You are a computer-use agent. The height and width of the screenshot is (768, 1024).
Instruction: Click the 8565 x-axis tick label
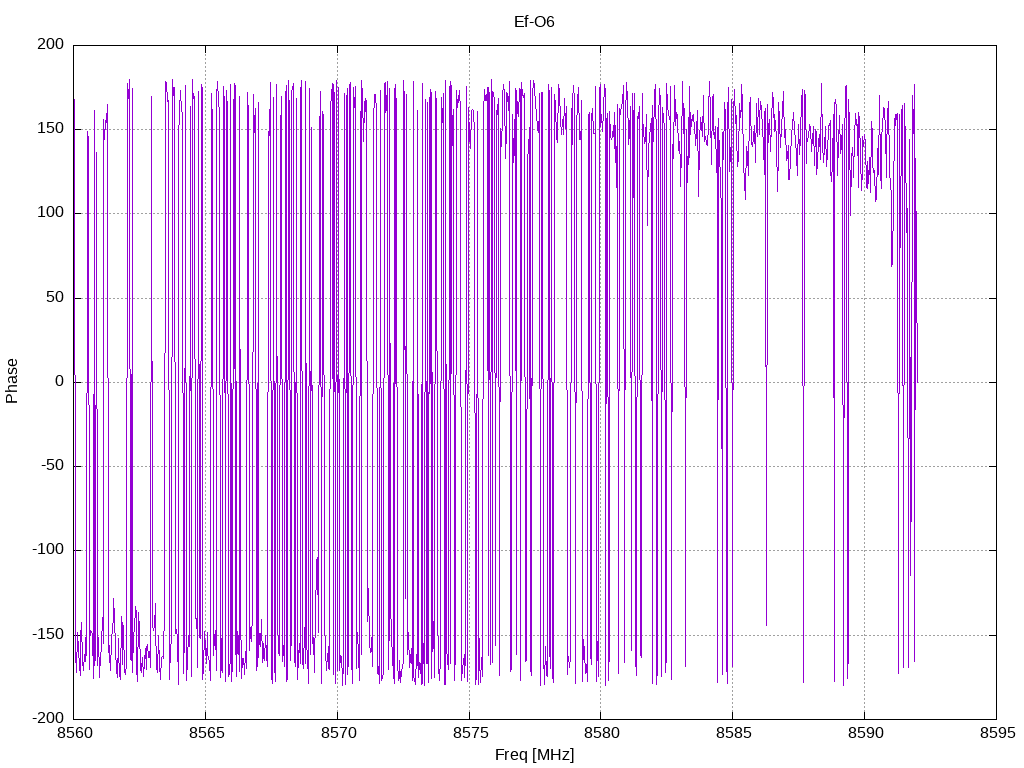[x=206, y=733]
